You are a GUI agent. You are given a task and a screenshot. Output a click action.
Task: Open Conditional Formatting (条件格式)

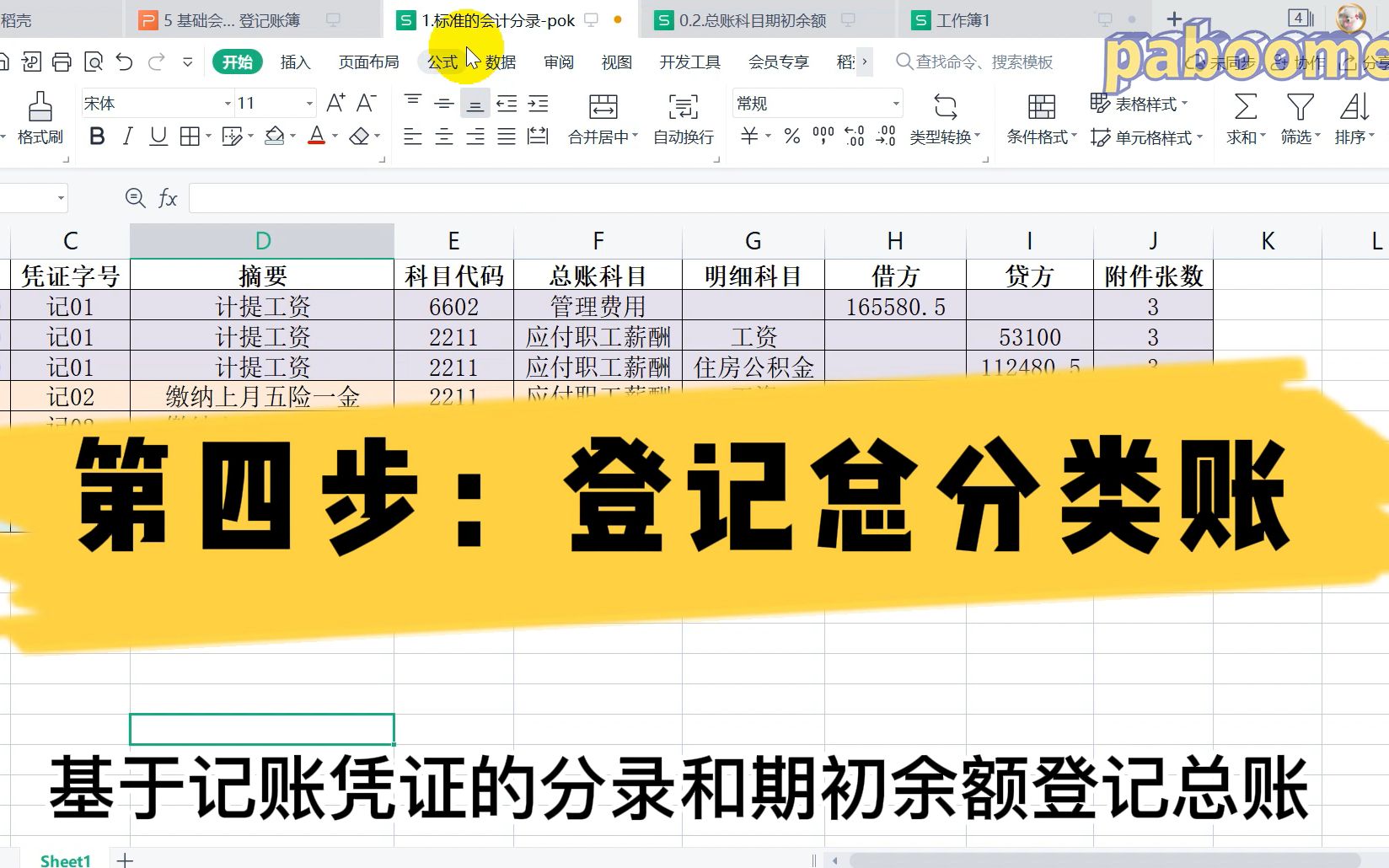coord(1042,119)
